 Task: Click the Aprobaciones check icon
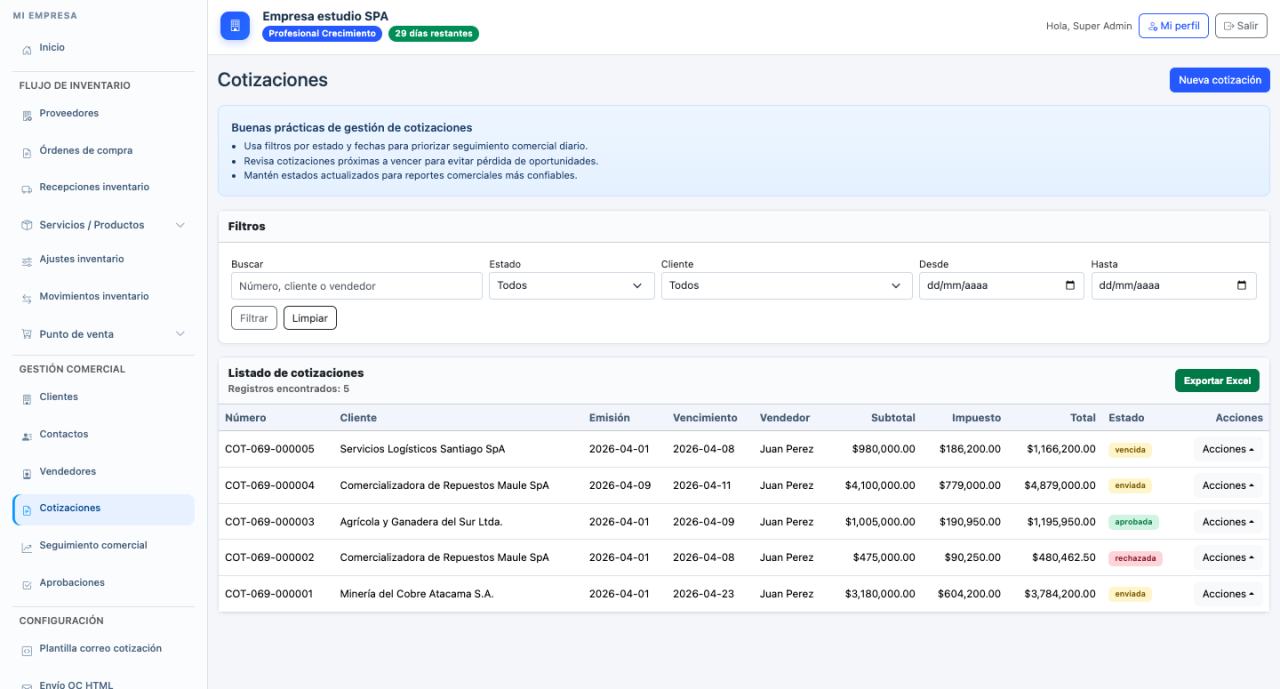coord(27,584)
